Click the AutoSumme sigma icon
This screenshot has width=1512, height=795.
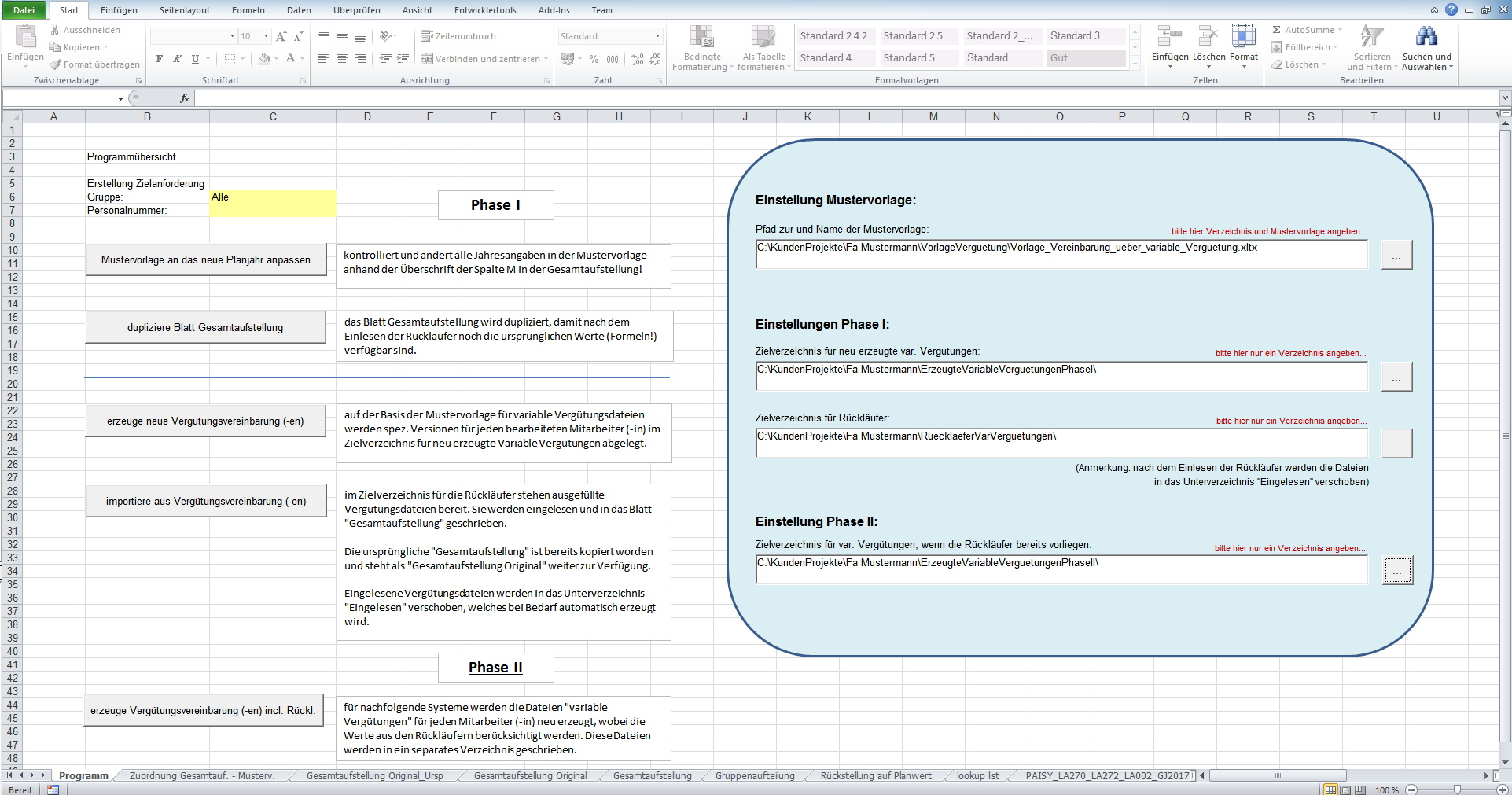tap(1277, 30)
